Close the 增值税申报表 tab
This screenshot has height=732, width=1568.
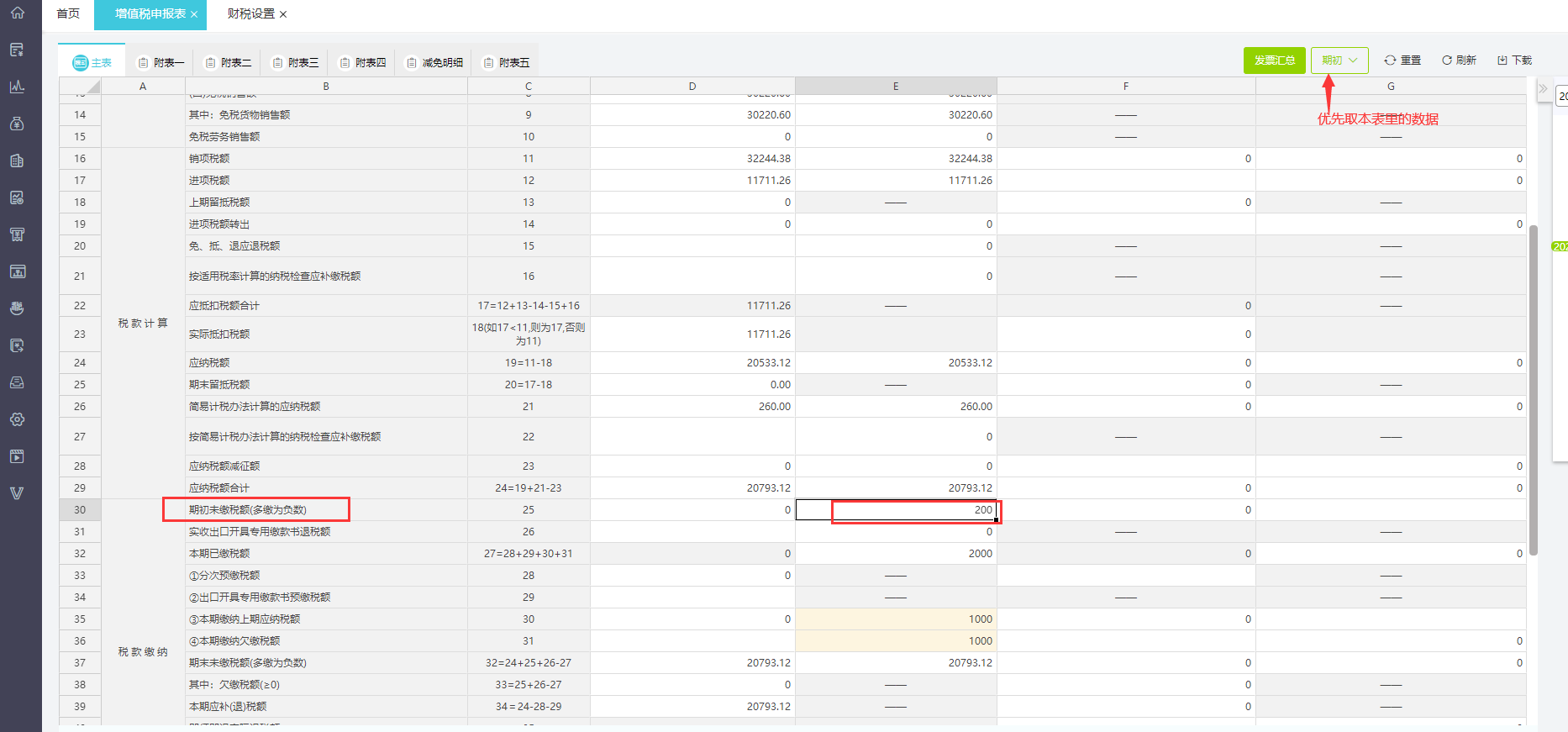click(194, 14)
